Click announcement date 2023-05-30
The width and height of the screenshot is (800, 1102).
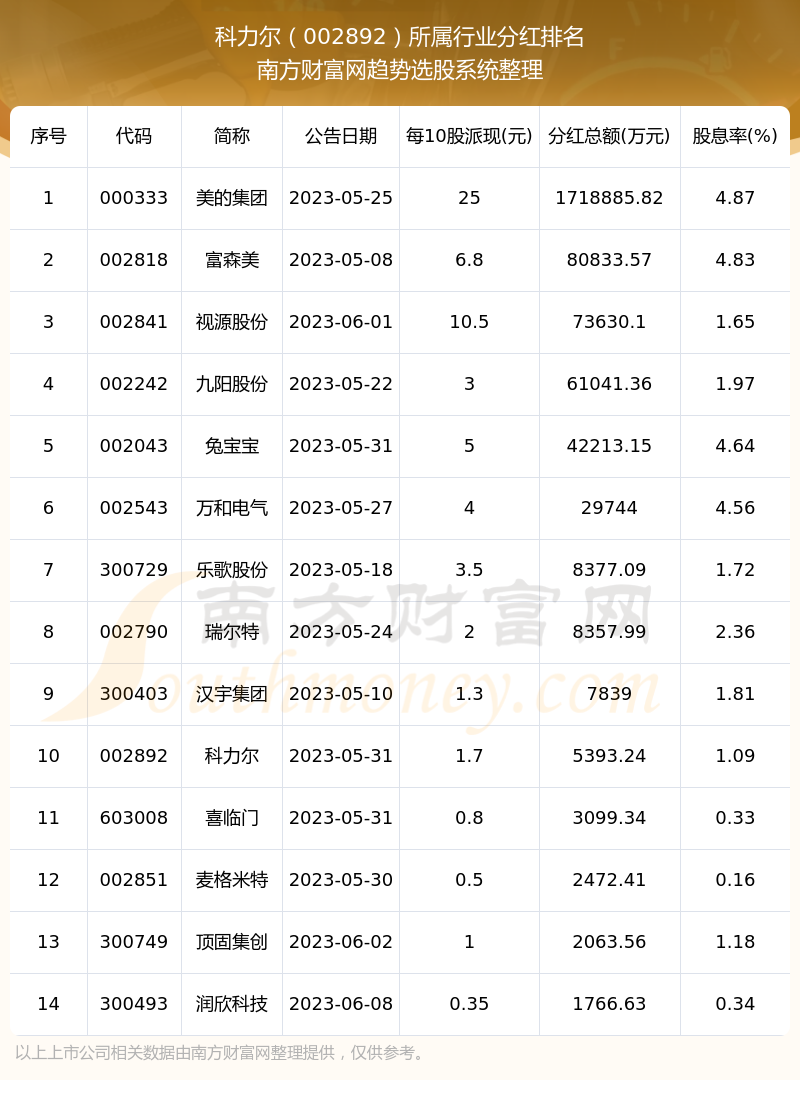click(341, 880)
